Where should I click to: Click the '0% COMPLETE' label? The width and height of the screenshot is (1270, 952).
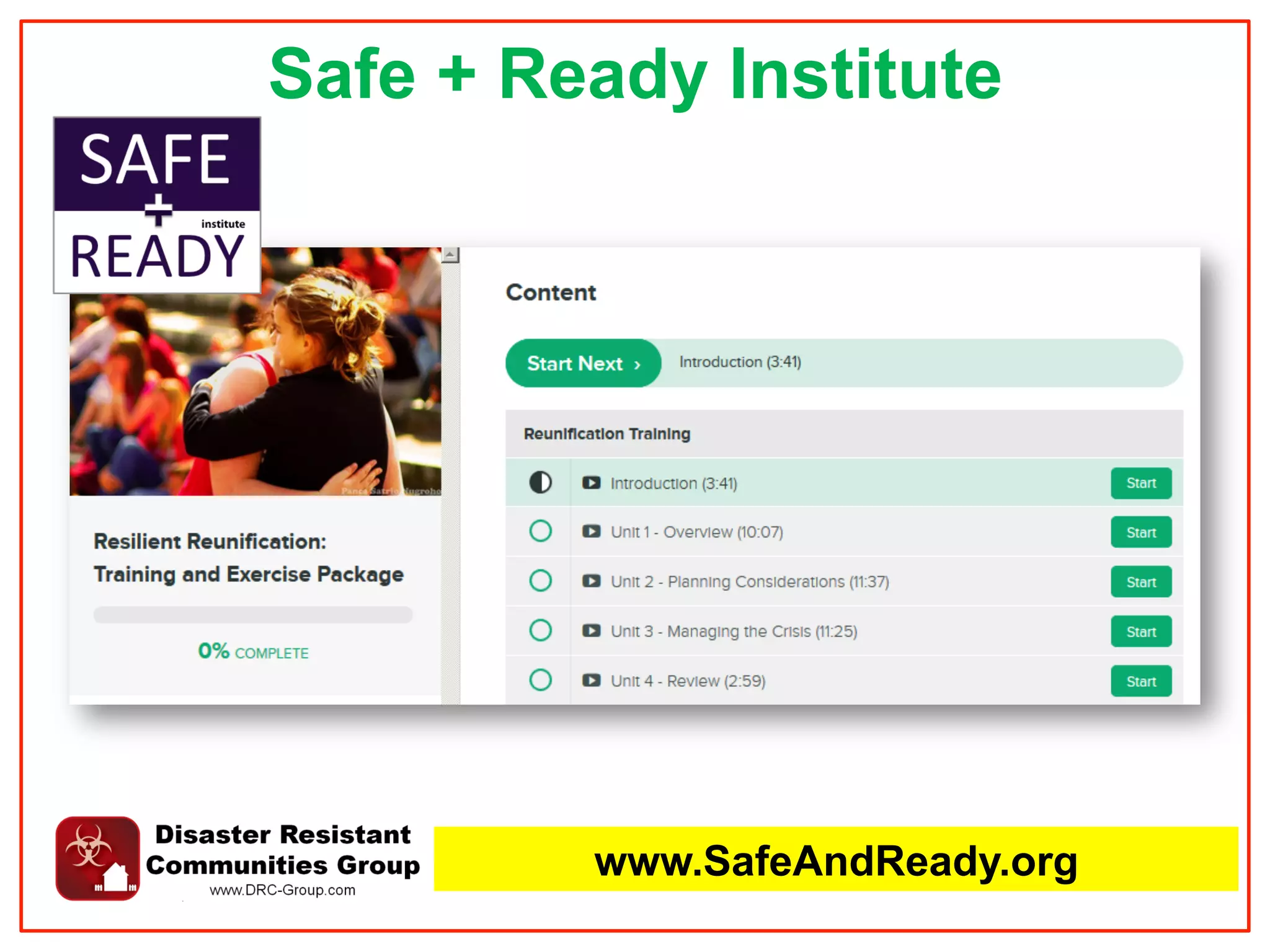tap(253, 651)
